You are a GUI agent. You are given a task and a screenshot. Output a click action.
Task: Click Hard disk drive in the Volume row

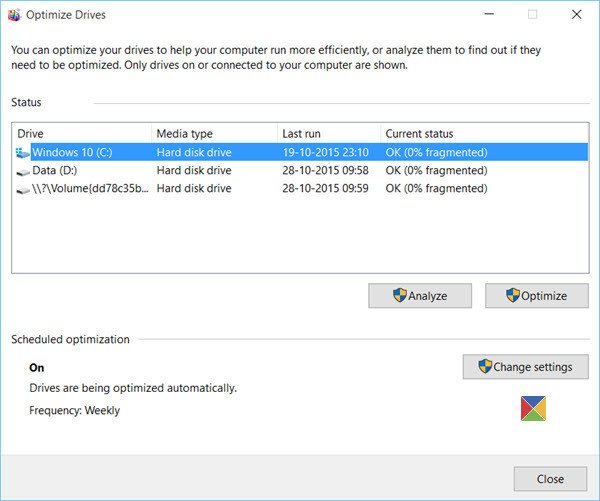(194, 188)
